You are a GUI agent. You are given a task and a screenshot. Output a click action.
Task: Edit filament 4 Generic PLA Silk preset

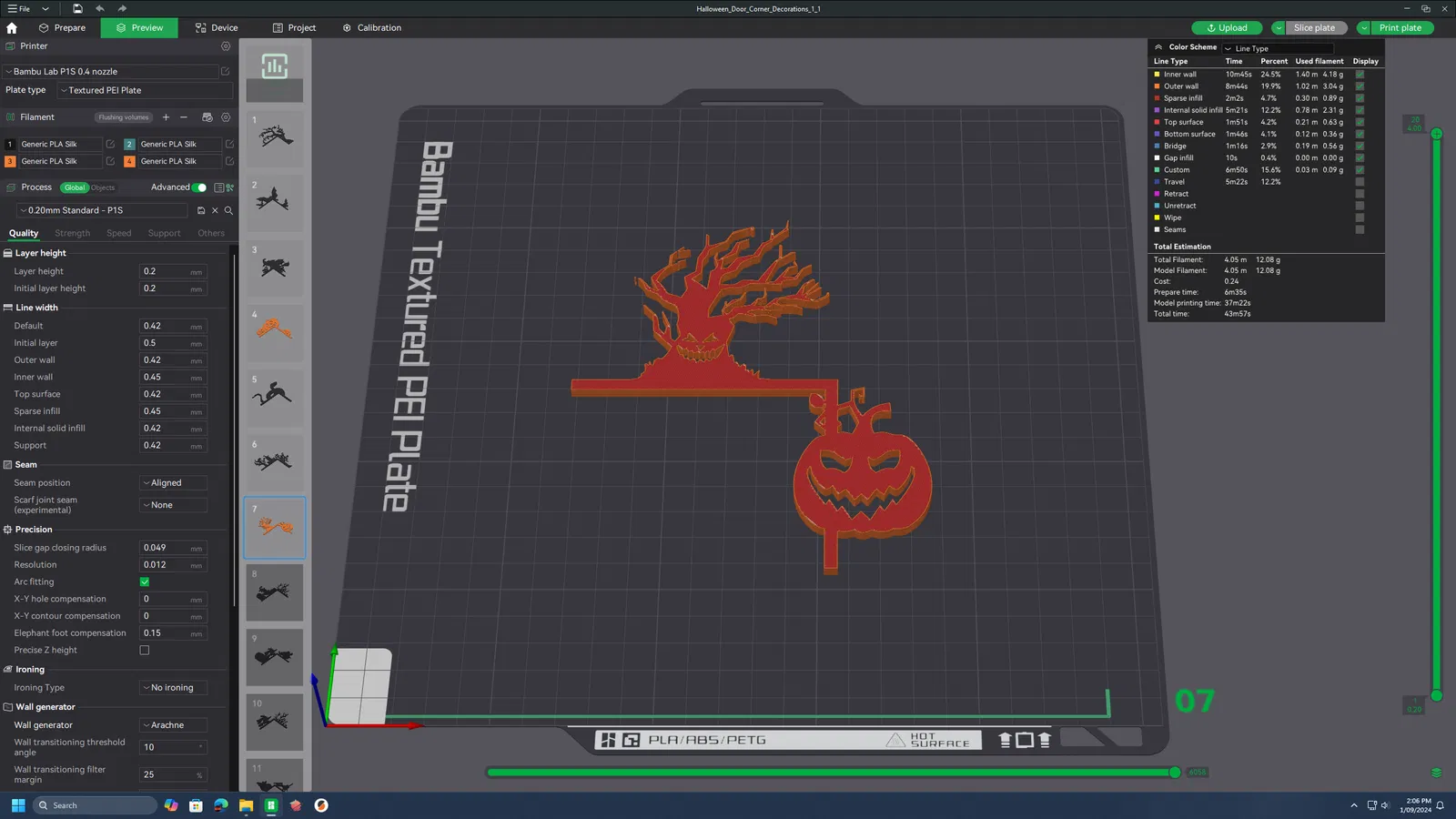click(229, 161)
